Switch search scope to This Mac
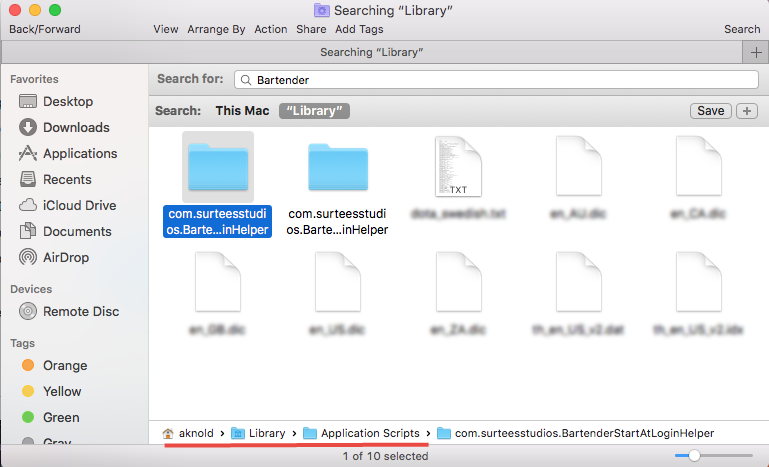This screenshot has width=769, height=467. (x=242, y=111)
